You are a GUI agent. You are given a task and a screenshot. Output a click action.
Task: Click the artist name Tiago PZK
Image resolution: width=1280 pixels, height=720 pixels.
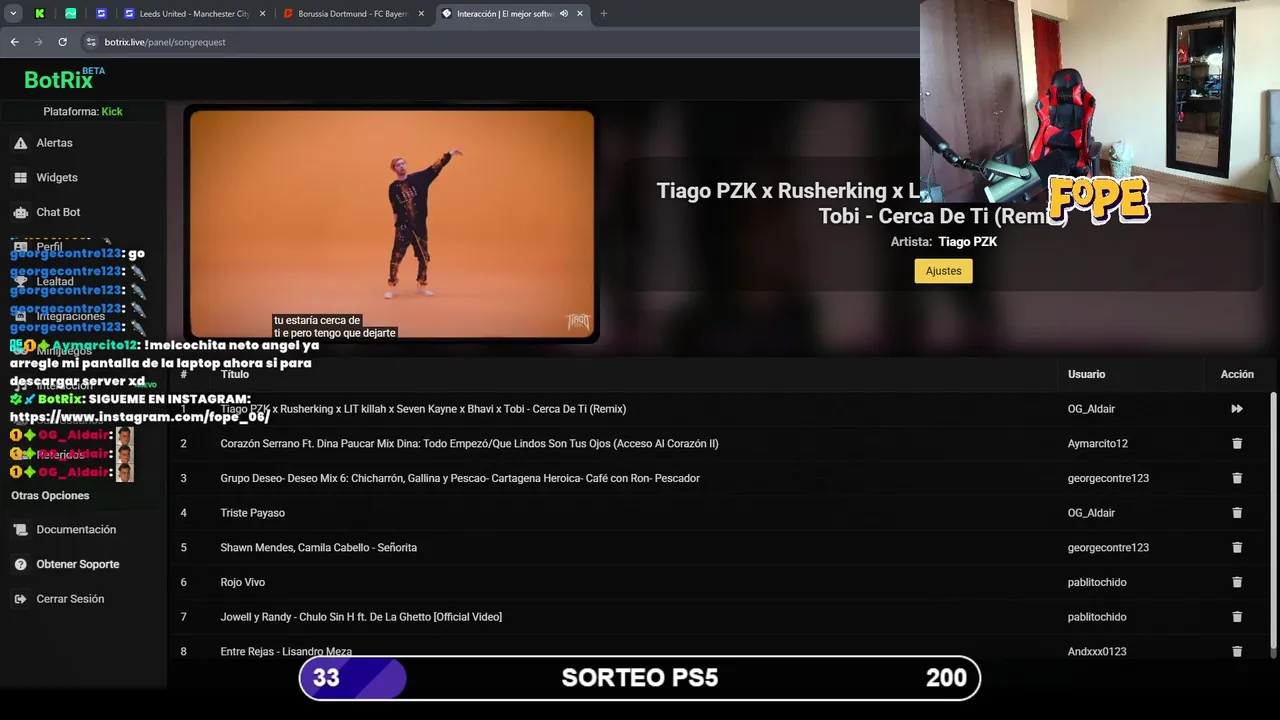point(967,242)
